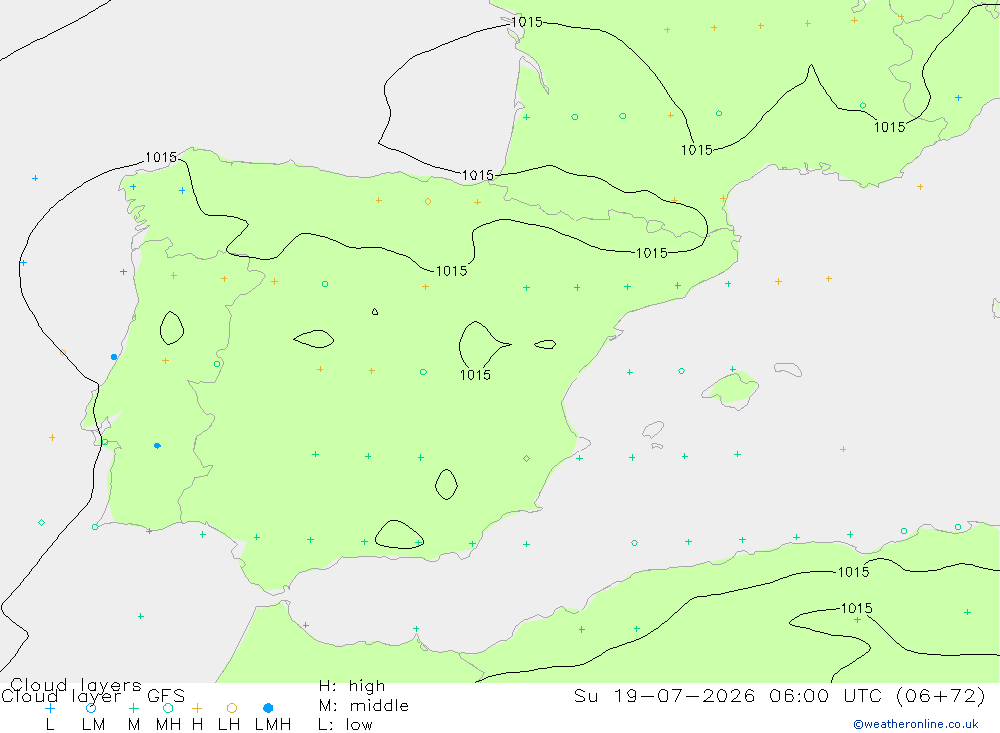The height and width of the screenshot is (733, 1000).
Task: Click the blue plus low-cloud legend symbol
Action: pos(50,708)
